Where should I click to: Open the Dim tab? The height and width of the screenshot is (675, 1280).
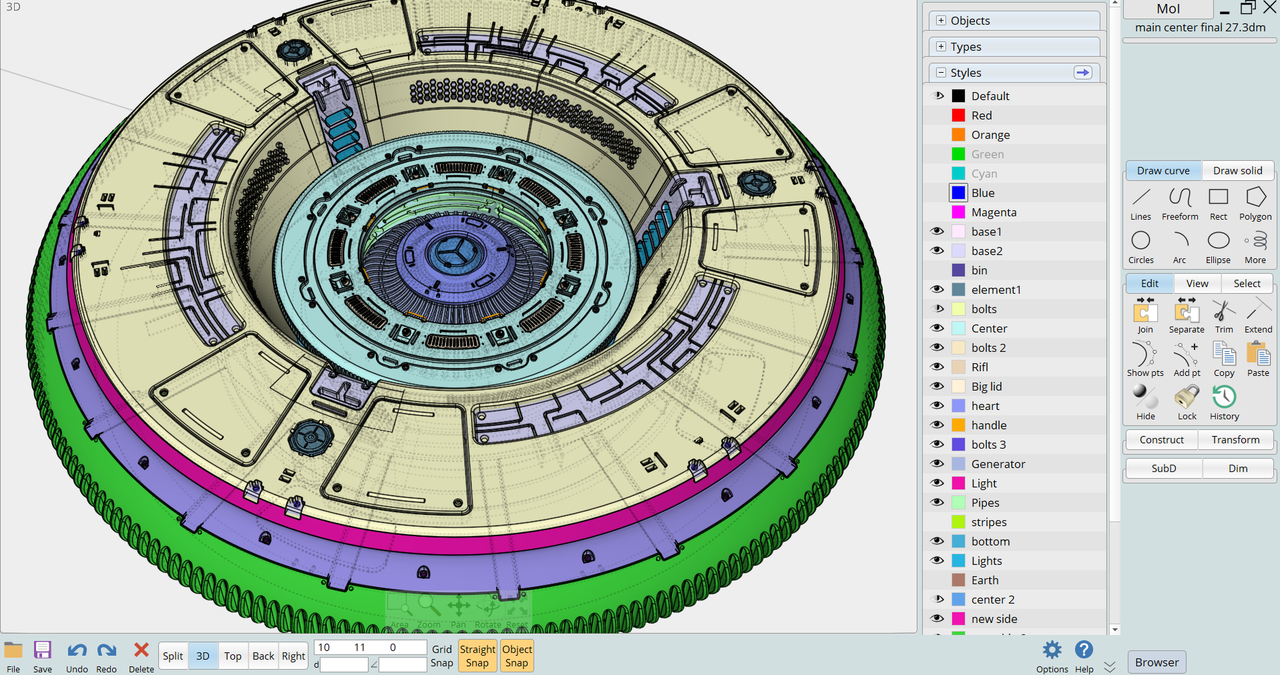(1238, 468)
